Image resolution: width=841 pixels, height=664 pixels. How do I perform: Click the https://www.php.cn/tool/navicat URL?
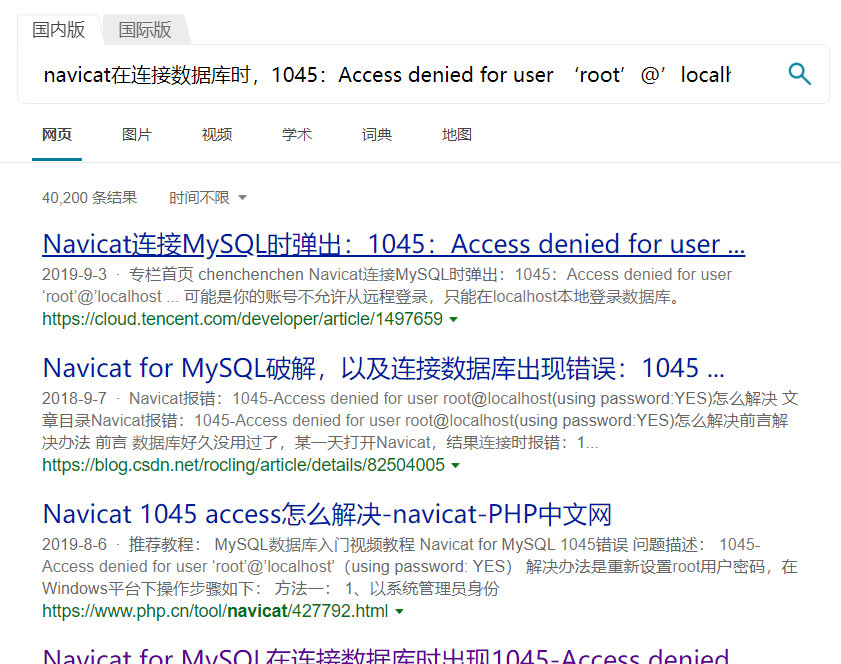click(211, 611)
